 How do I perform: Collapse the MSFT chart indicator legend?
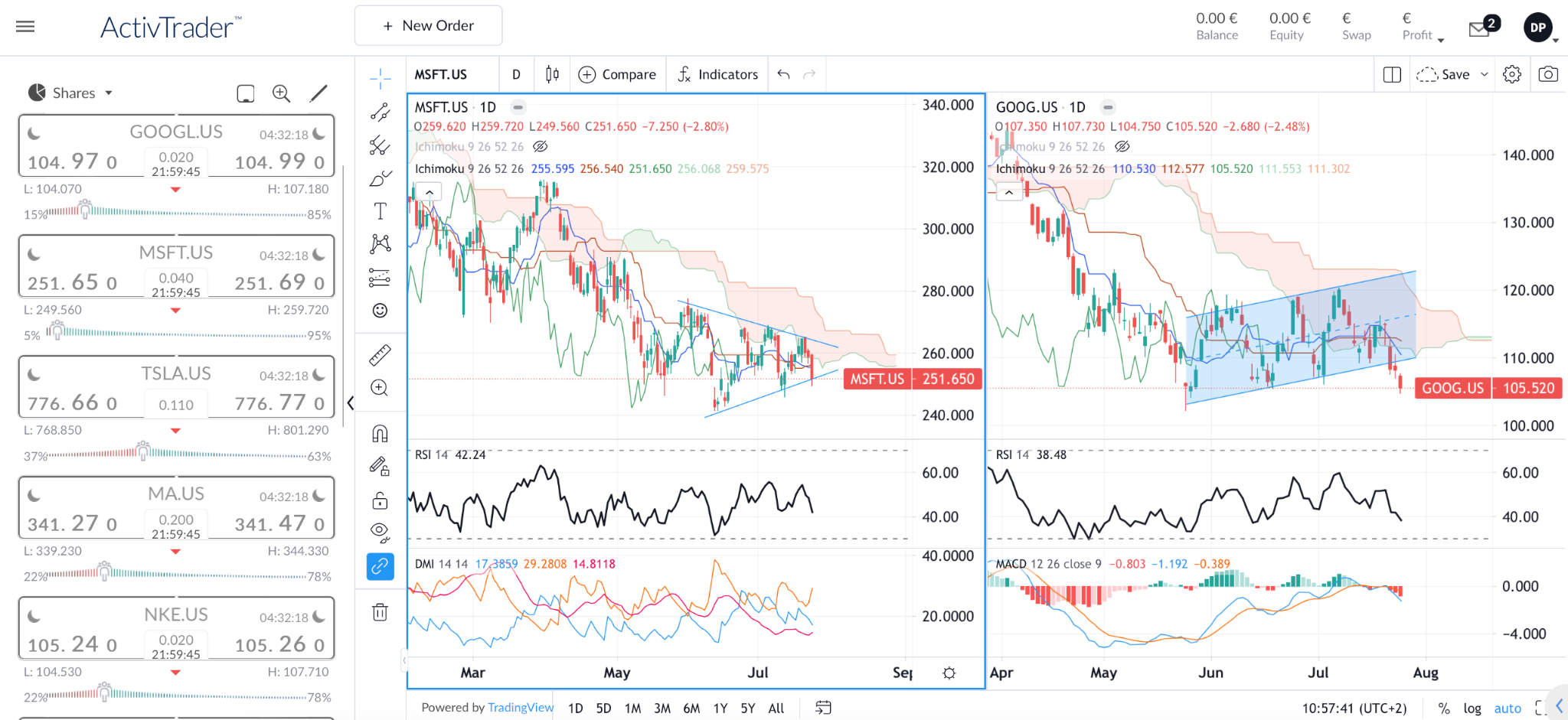(x=430, y=193)
